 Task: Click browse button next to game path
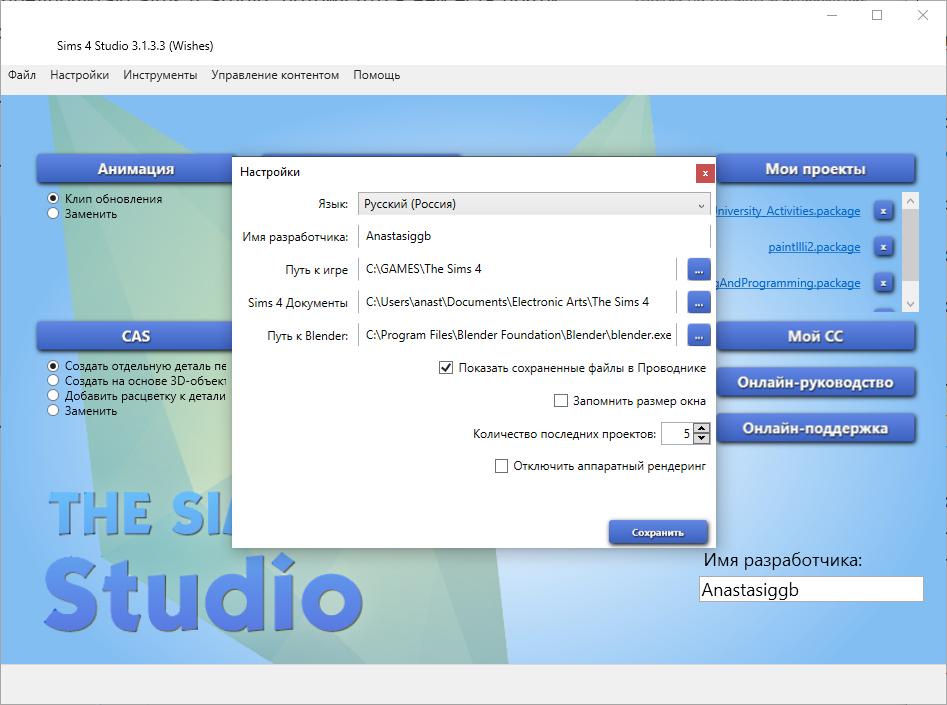(698, 269)
